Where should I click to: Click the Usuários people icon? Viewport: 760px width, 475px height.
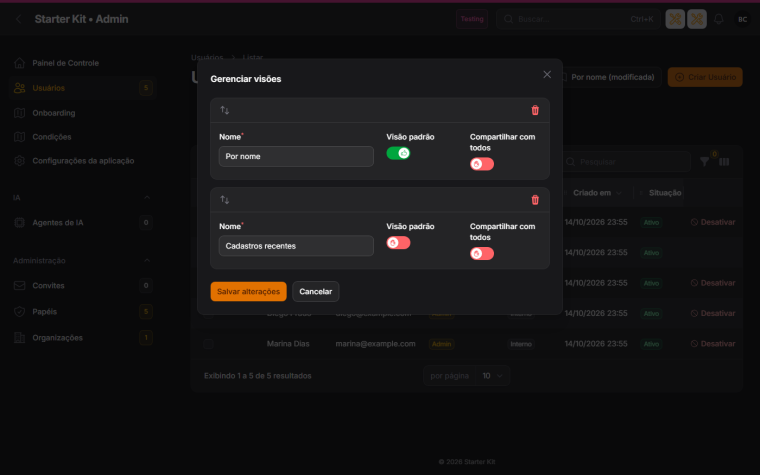19,88
